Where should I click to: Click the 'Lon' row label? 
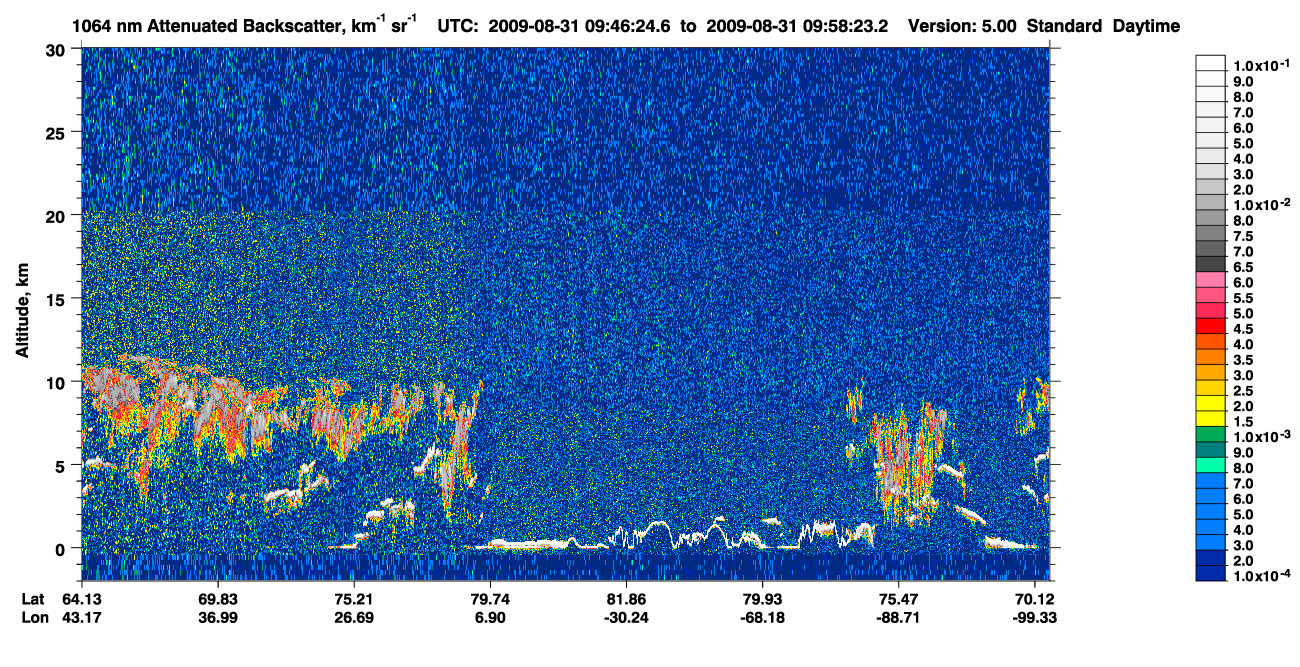click(34, 617)
